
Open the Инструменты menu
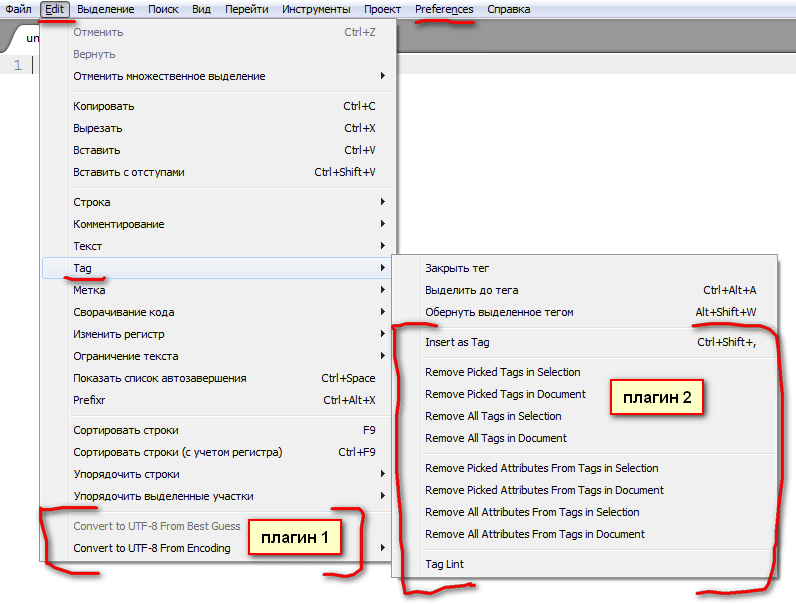316,9
